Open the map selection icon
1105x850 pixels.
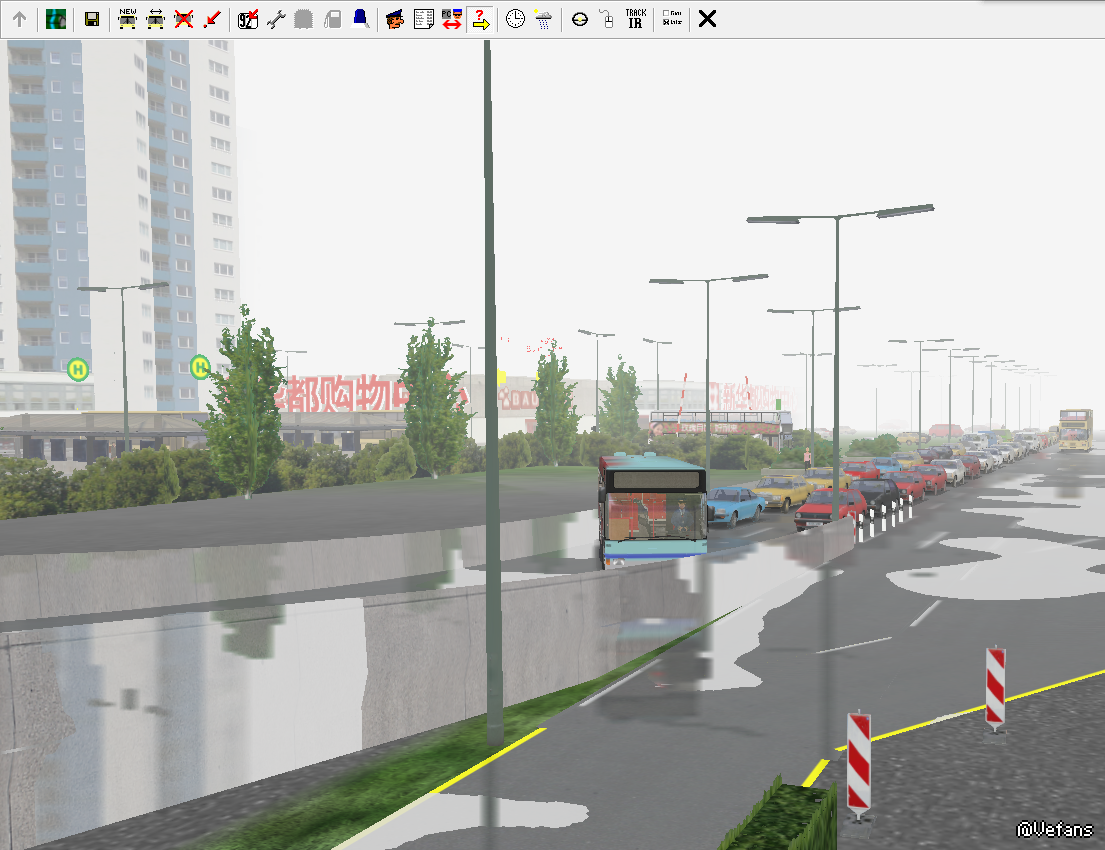[x=56, y=19]
